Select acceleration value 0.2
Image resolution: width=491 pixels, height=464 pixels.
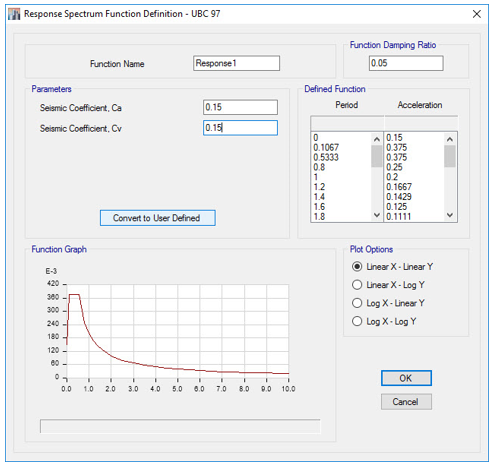[x=392, y=177]
